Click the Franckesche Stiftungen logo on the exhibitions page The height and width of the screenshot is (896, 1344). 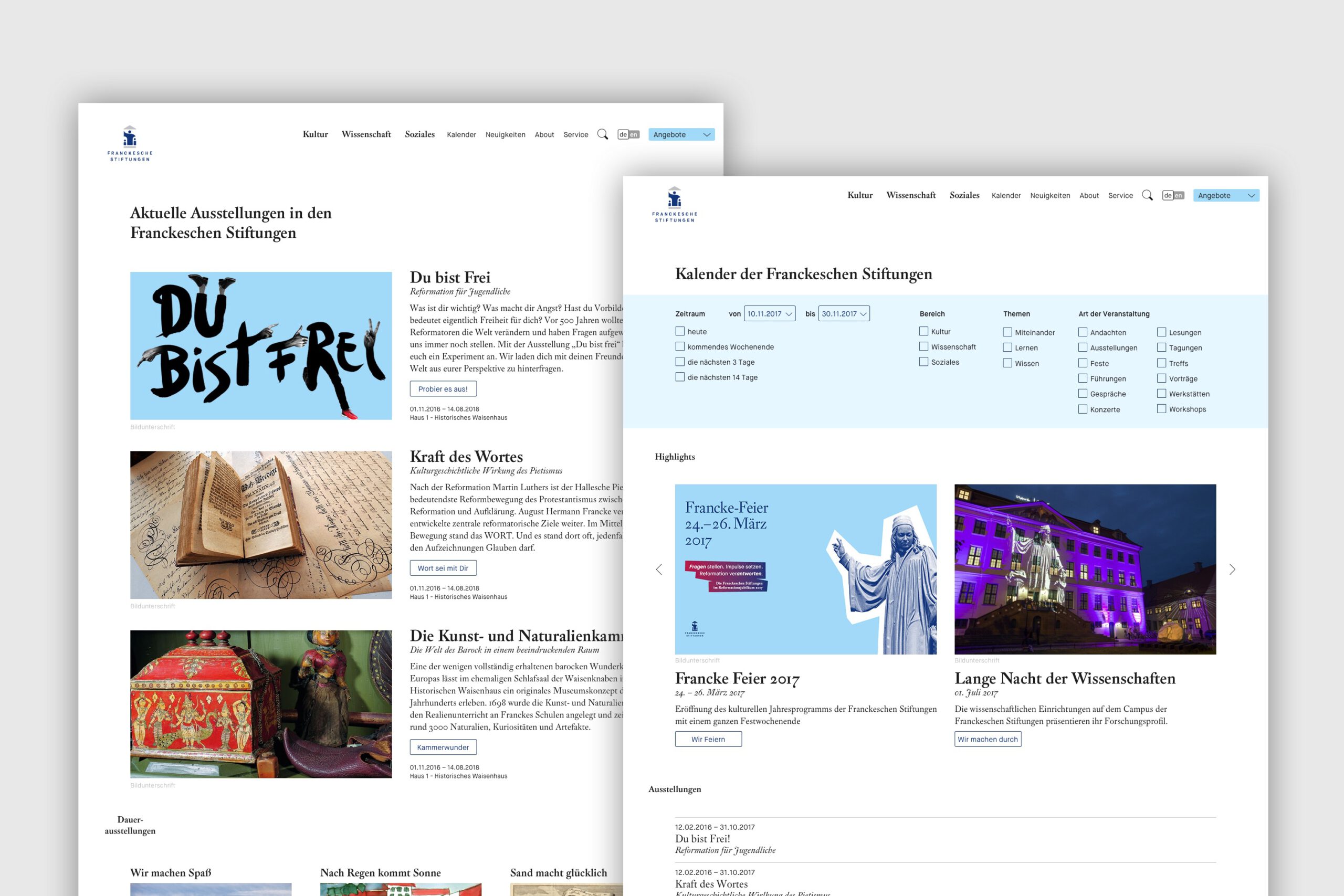click(130, 143)
